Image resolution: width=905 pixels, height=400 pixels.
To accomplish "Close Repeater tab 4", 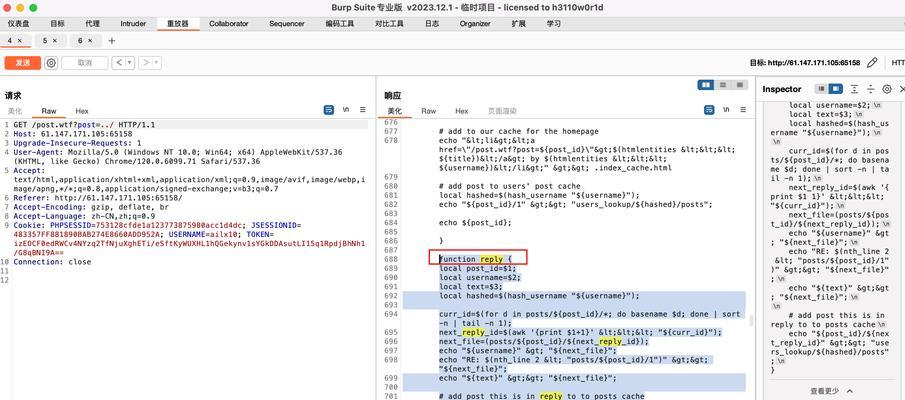I will click(19, 40).
